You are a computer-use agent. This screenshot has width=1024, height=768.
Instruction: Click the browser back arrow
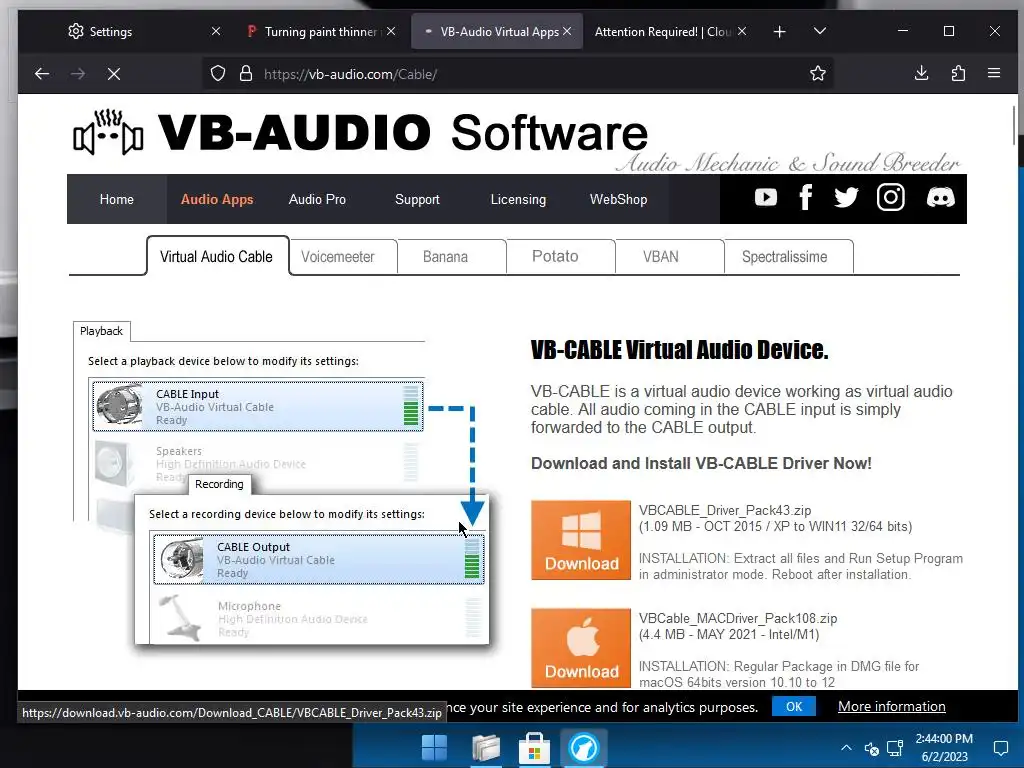(x=42, y=74)
